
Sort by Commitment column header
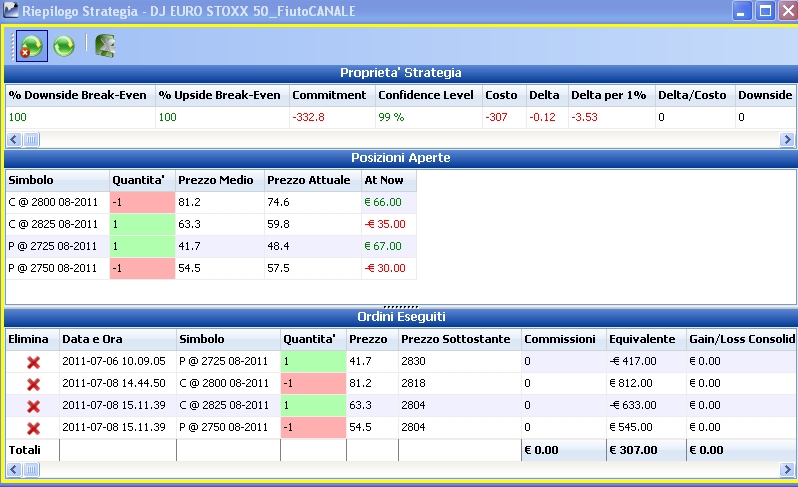pos(329,95)
